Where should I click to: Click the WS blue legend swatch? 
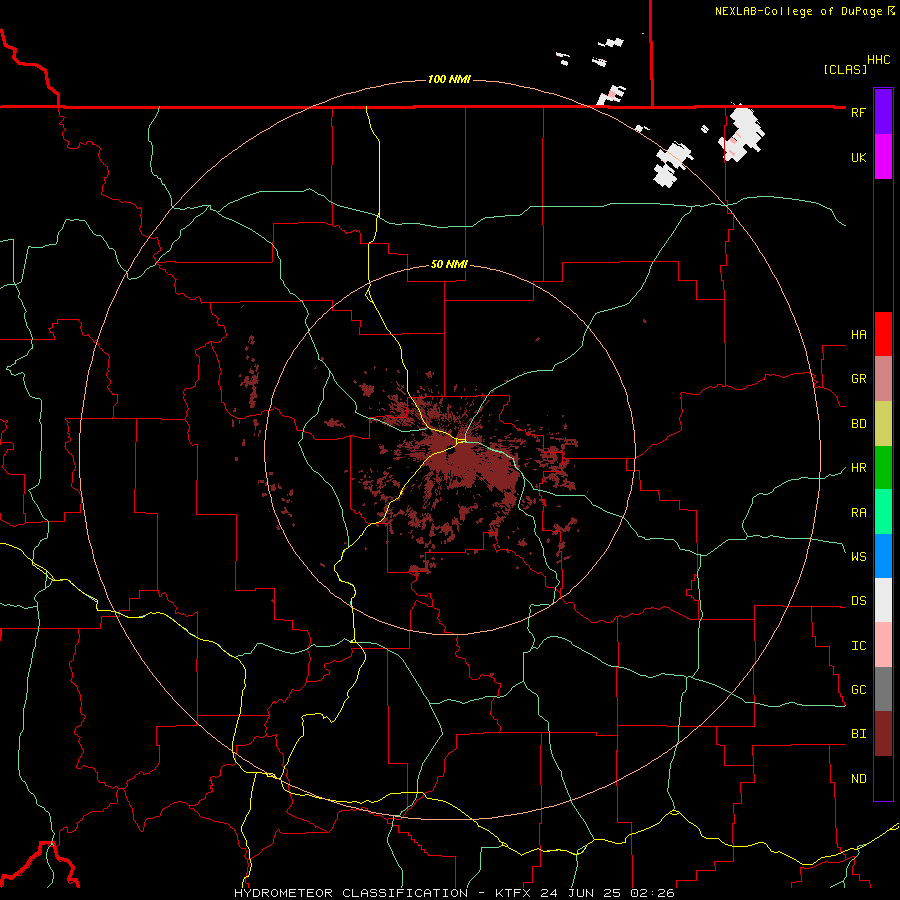pos(883,556)
